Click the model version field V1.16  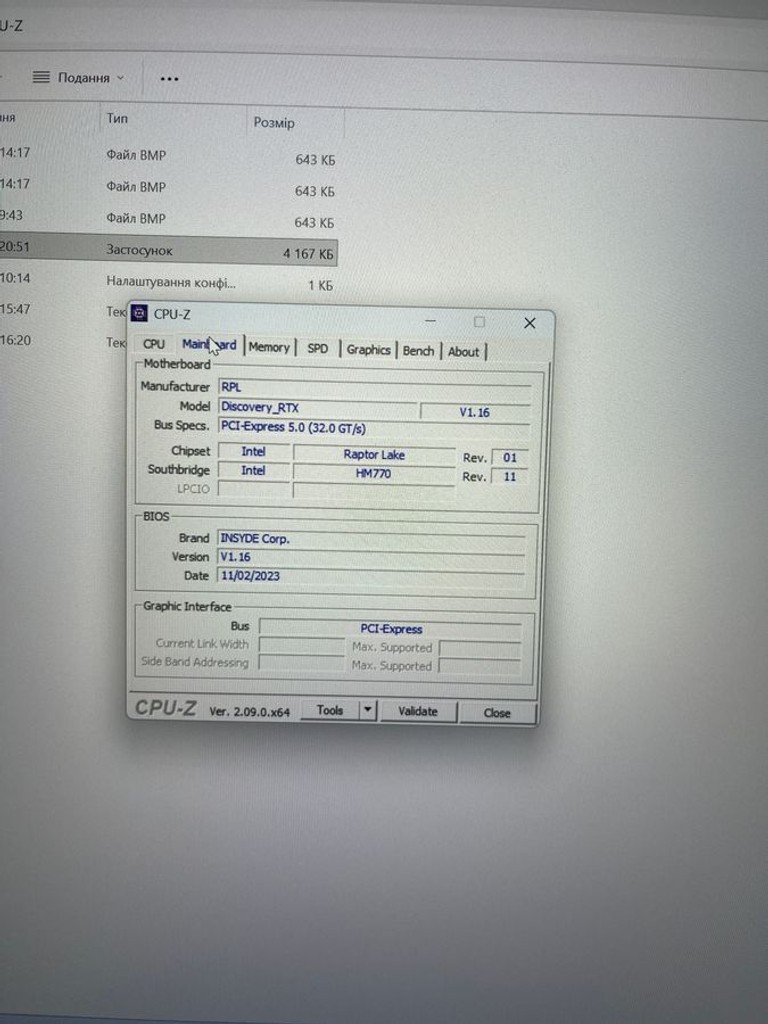click(x=474, y=412)
